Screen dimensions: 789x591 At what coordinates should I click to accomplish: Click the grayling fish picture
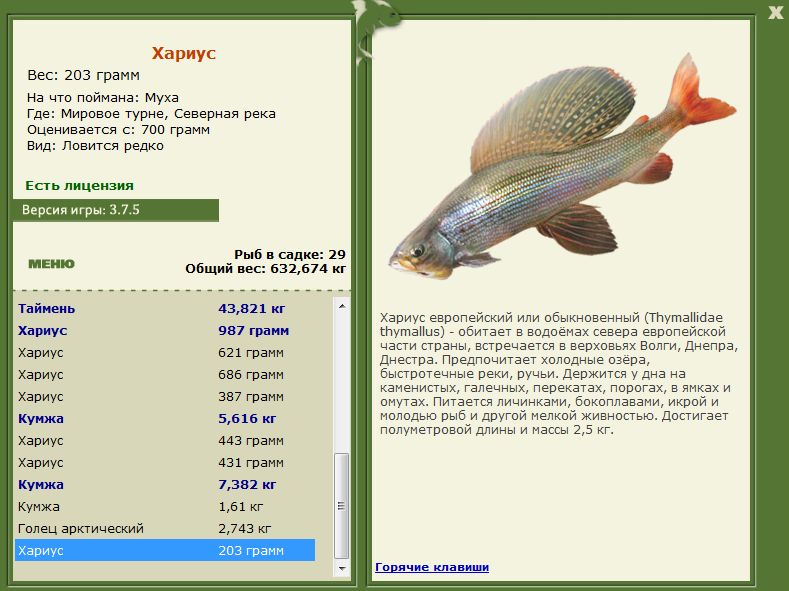[x=563, y=166]
